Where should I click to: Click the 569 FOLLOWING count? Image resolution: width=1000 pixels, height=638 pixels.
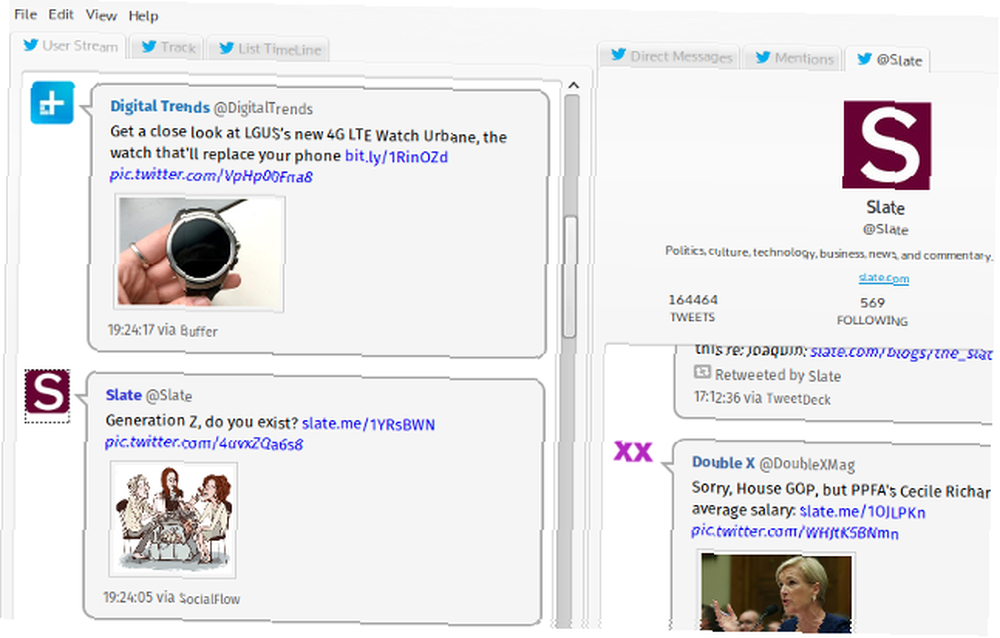click(x=872, y=311)
